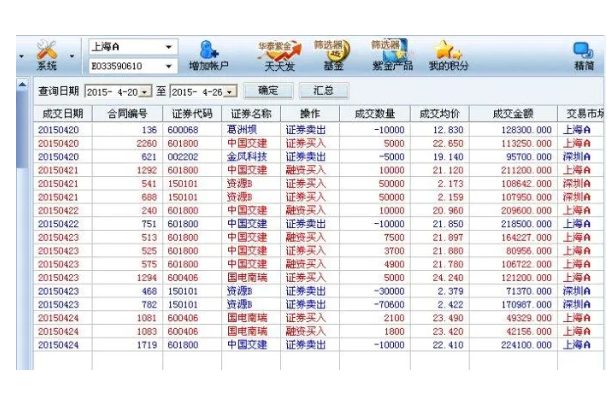Image resolution: width=613 pixels, height=409 pixels.
Task: Sort by 证券名称 column header
Action: tap(251, 114)
